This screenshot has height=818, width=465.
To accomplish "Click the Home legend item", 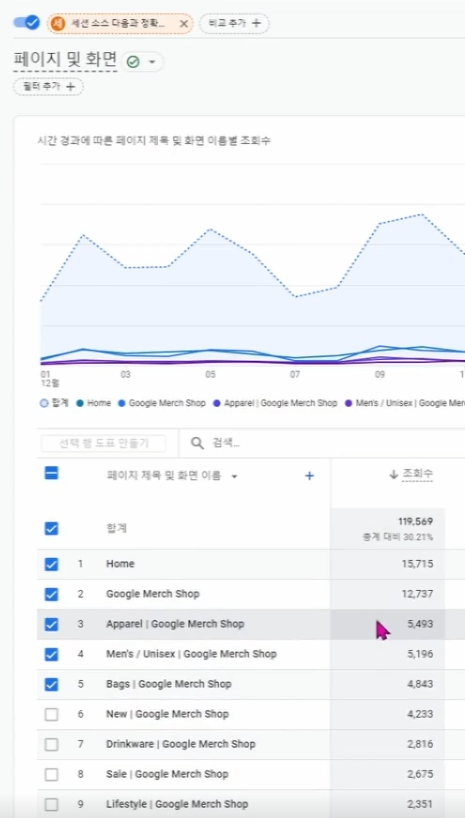I will click(93, 403).
